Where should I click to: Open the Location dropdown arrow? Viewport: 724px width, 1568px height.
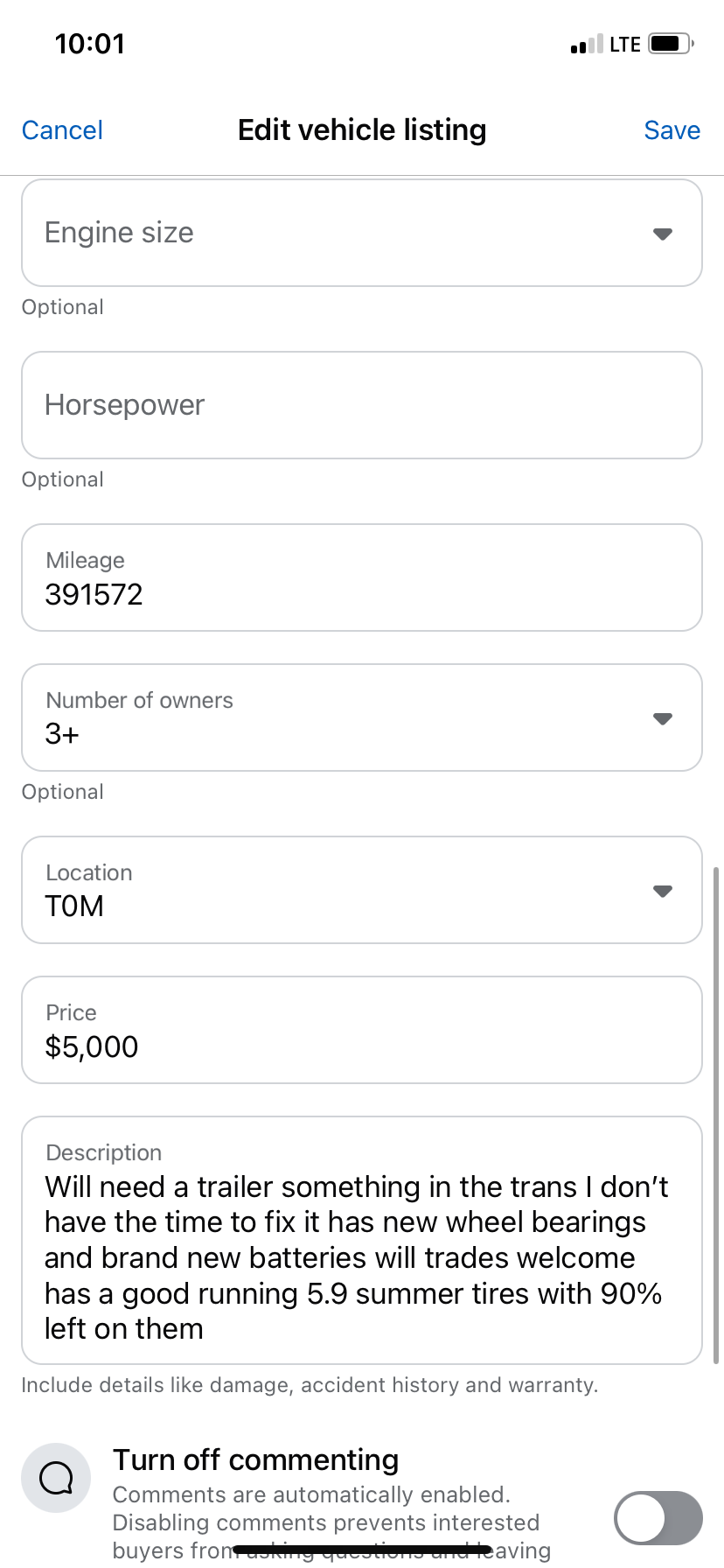pyautogui.click(x=663, y=891)
